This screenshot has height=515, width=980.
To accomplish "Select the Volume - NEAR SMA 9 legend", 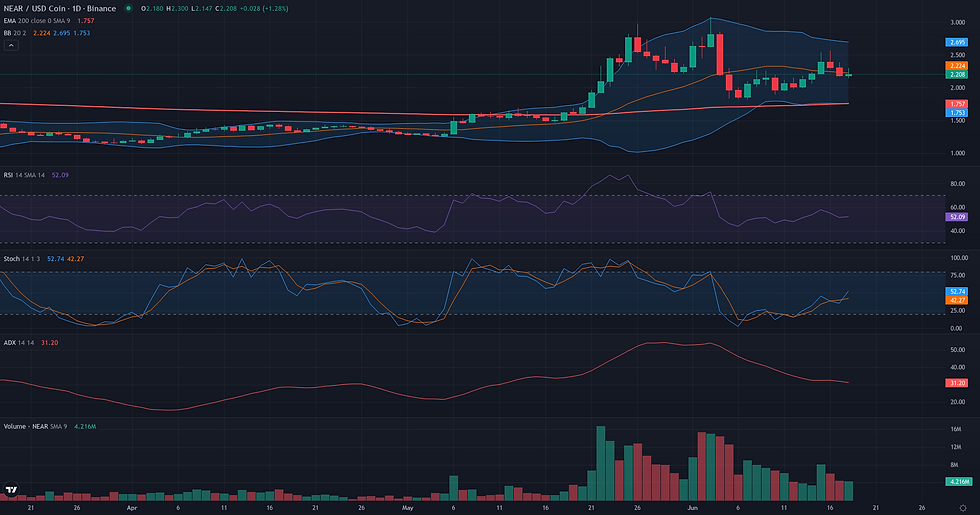I will click(35, 426).
